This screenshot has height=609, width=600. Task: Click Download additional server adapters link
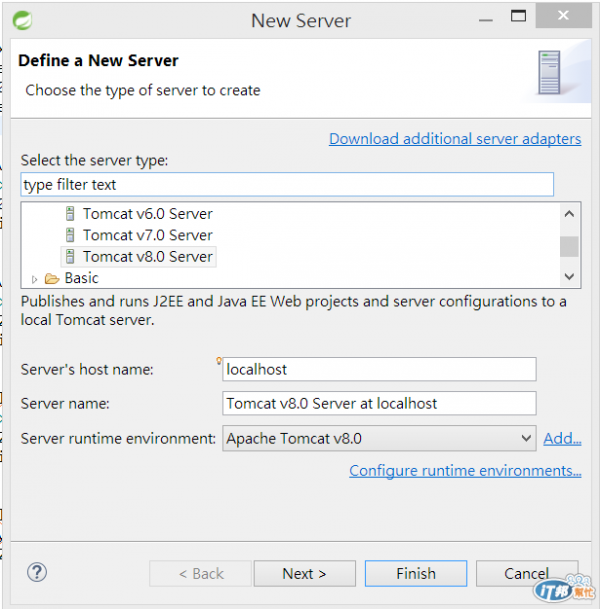(x=455, y=139)
